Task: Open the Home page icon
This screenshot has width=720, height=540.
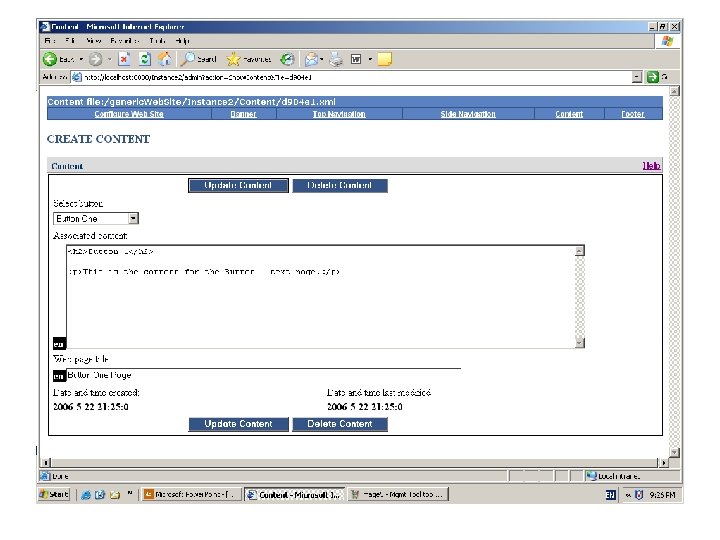Action: 165,59
